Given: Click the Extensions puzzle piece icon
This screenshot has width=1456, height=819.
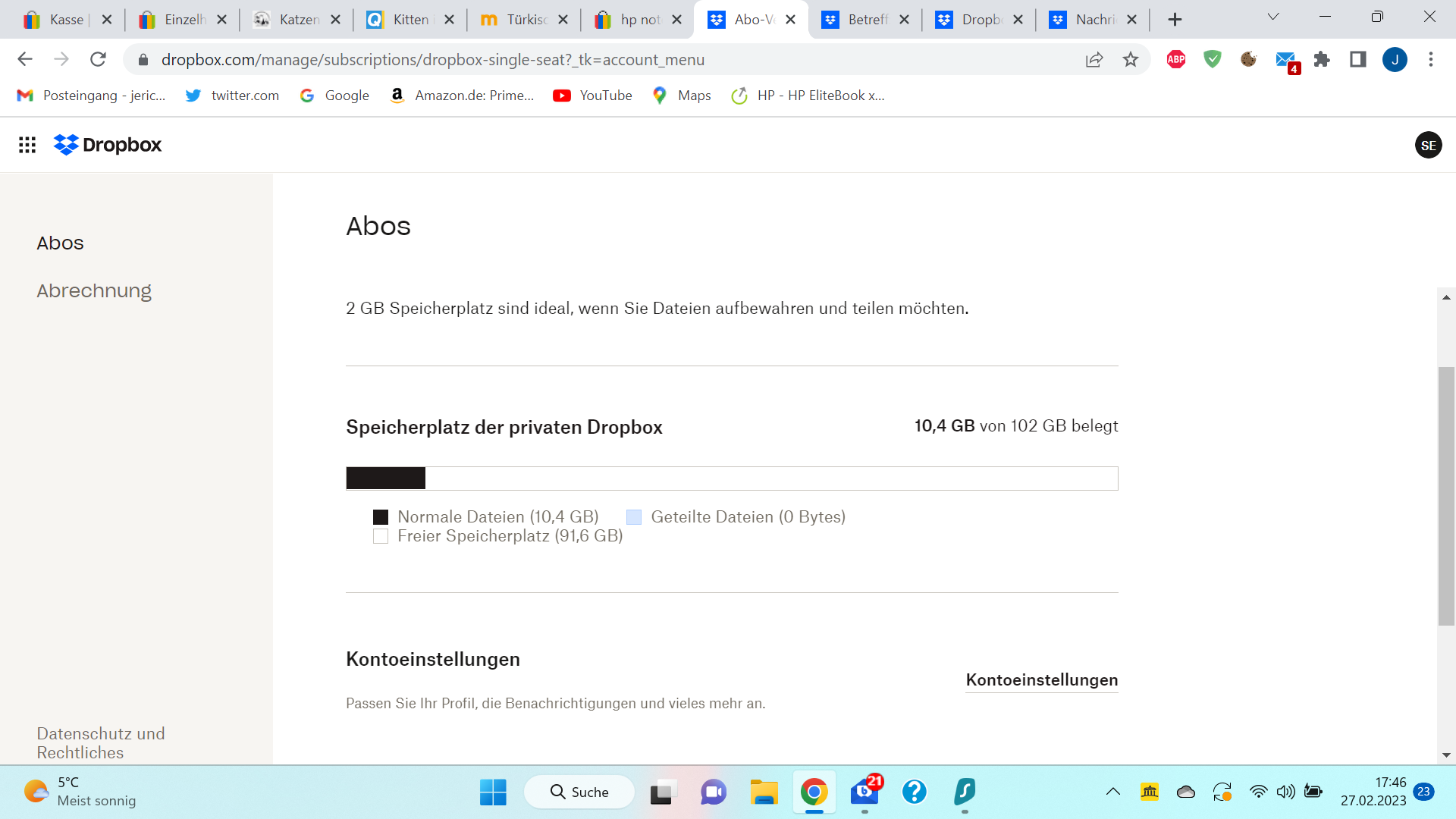Looking at the screenshot, I should 1322,60.
